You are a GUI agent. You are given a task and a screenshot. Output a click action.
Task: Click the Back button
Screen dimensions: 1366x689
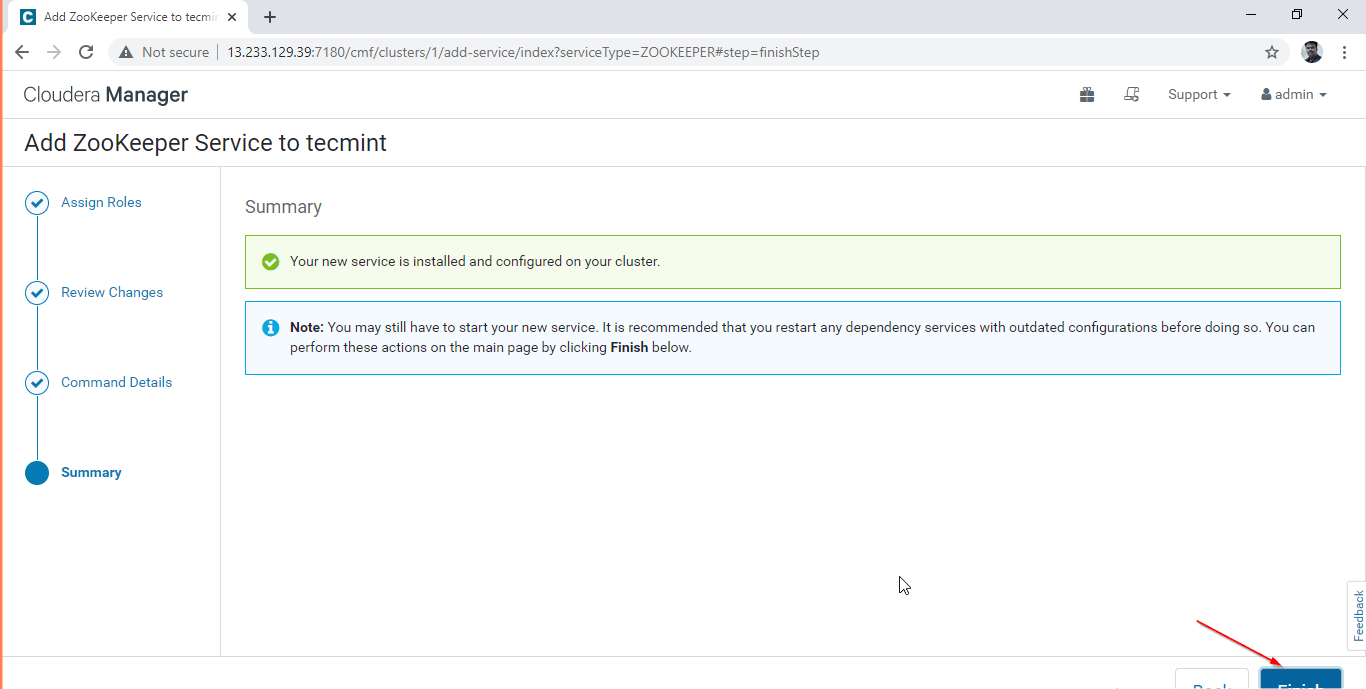point(1211,680)
